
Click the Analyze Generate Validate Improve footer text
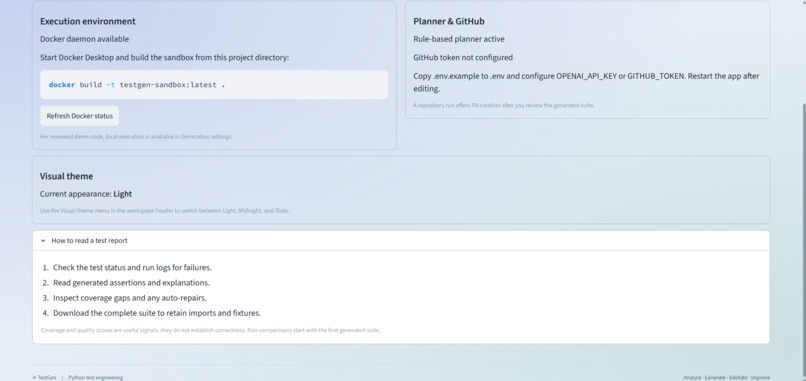click(726, 377)
